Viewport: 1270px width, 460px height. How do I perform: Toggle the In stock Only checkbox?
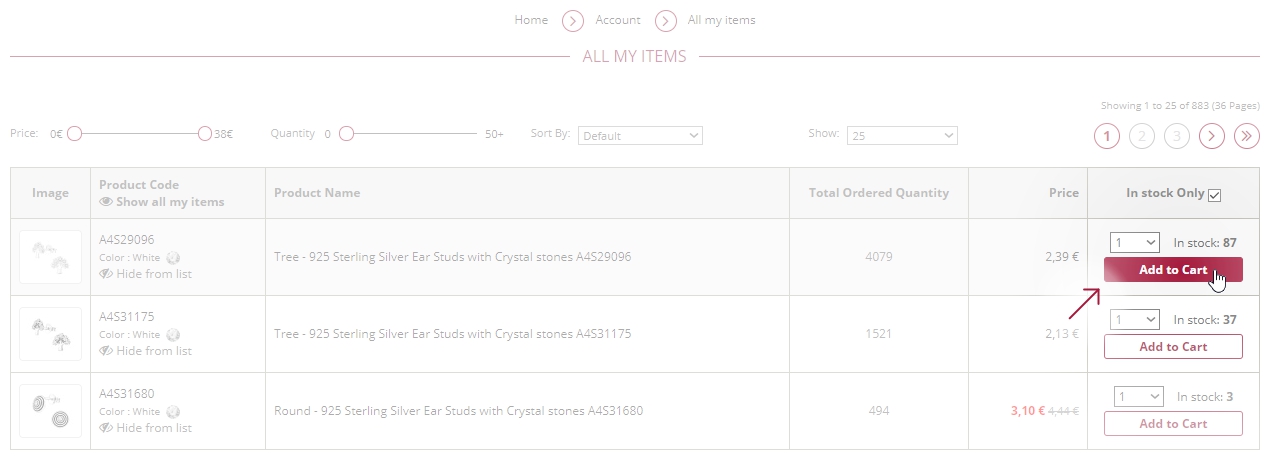pos(1215,195)
